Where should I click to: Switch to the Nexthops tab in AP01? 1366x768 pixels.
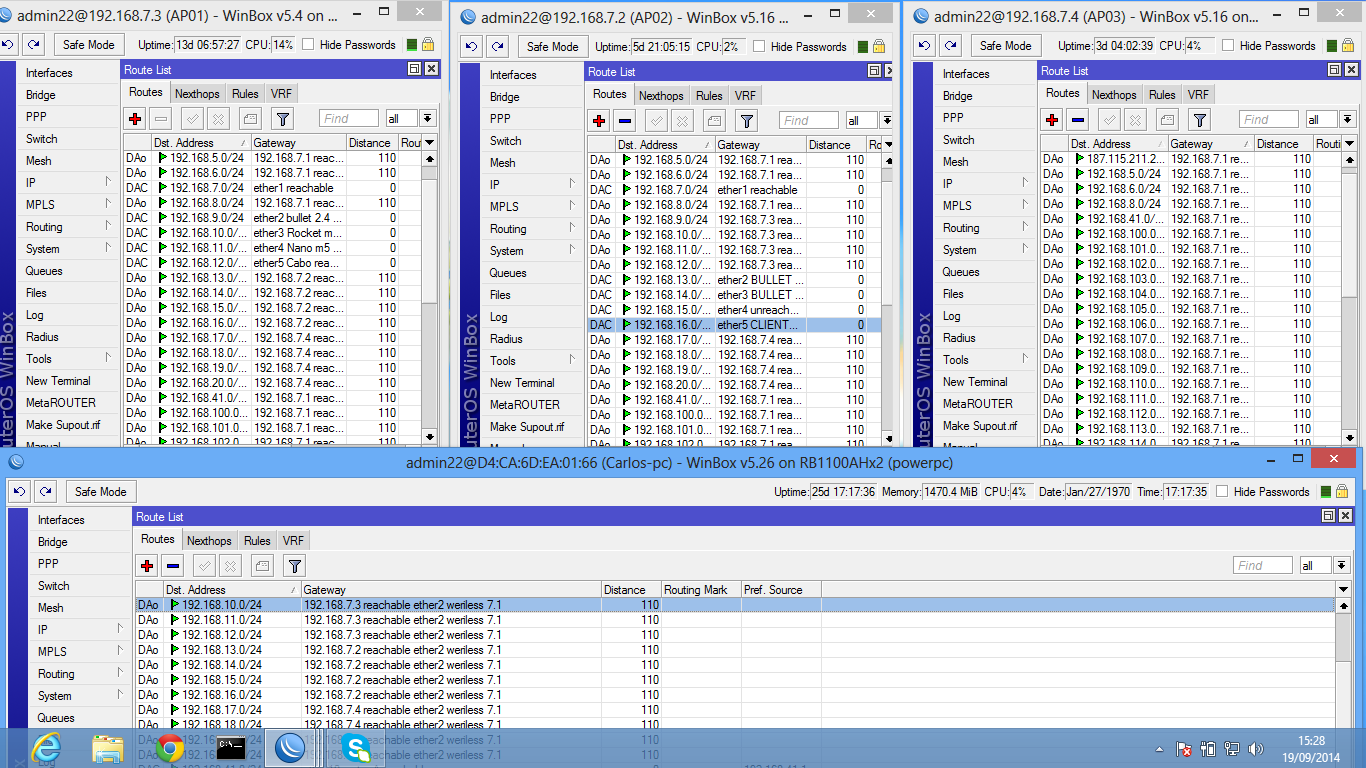[x=197, y=94]
